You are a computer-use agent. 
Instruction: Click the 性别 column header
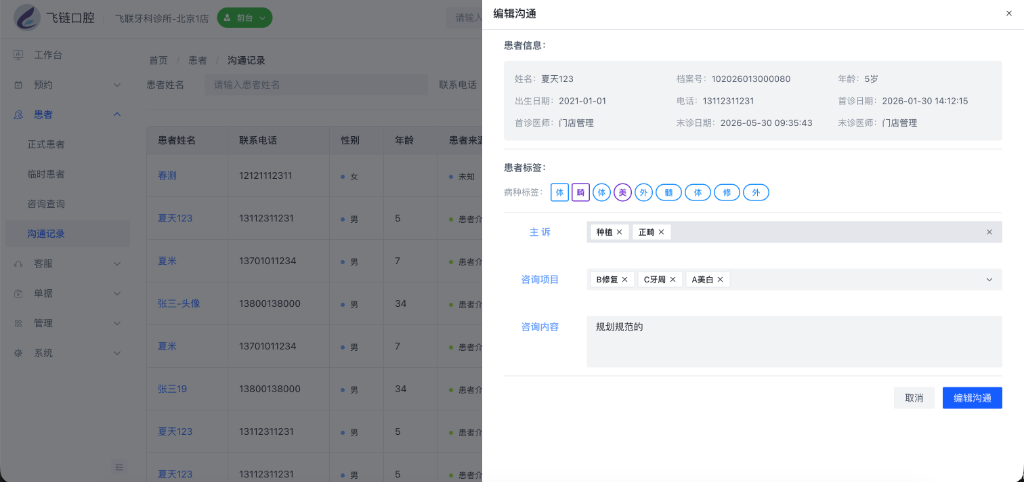coord(350,140)
